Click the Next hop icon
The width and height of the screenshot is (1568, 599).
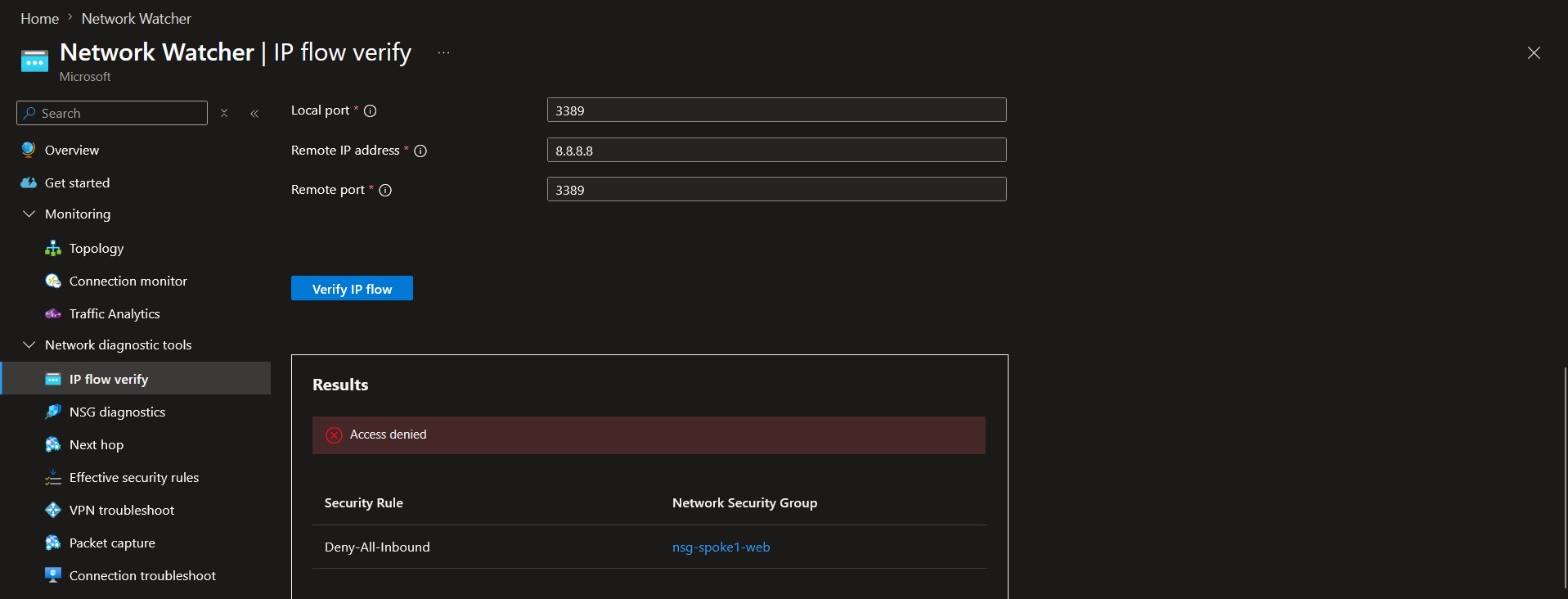[53, 444]
